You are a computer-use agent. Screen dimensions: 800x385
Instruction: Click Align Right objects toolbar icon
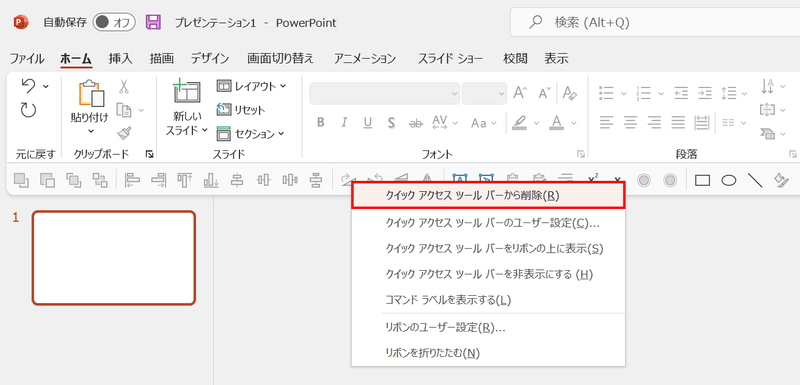tap(159, 179)
